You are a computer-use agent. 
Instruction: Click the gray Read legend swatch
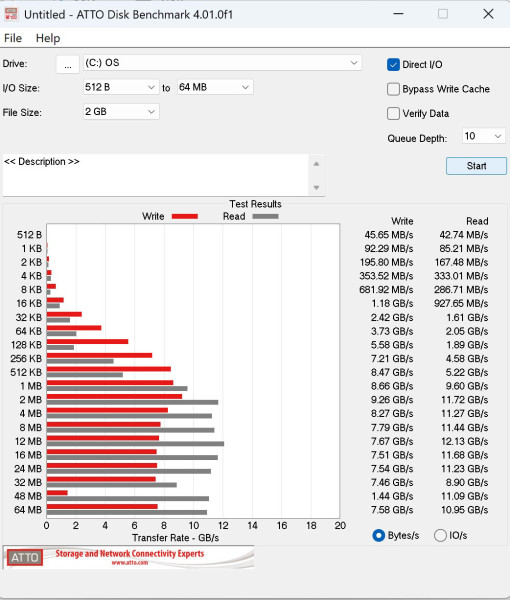pyautogui.click(x=266, y=217)
